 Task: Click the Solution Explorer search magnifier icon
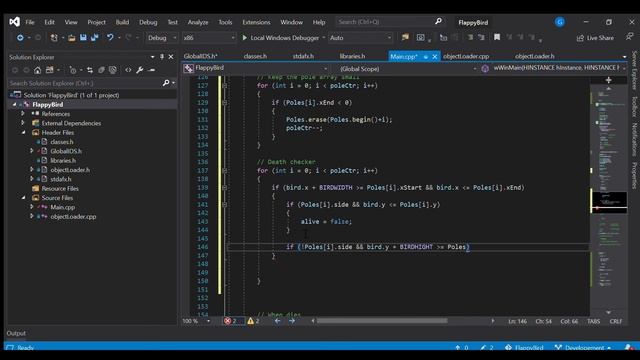click(x=166, y=83)
